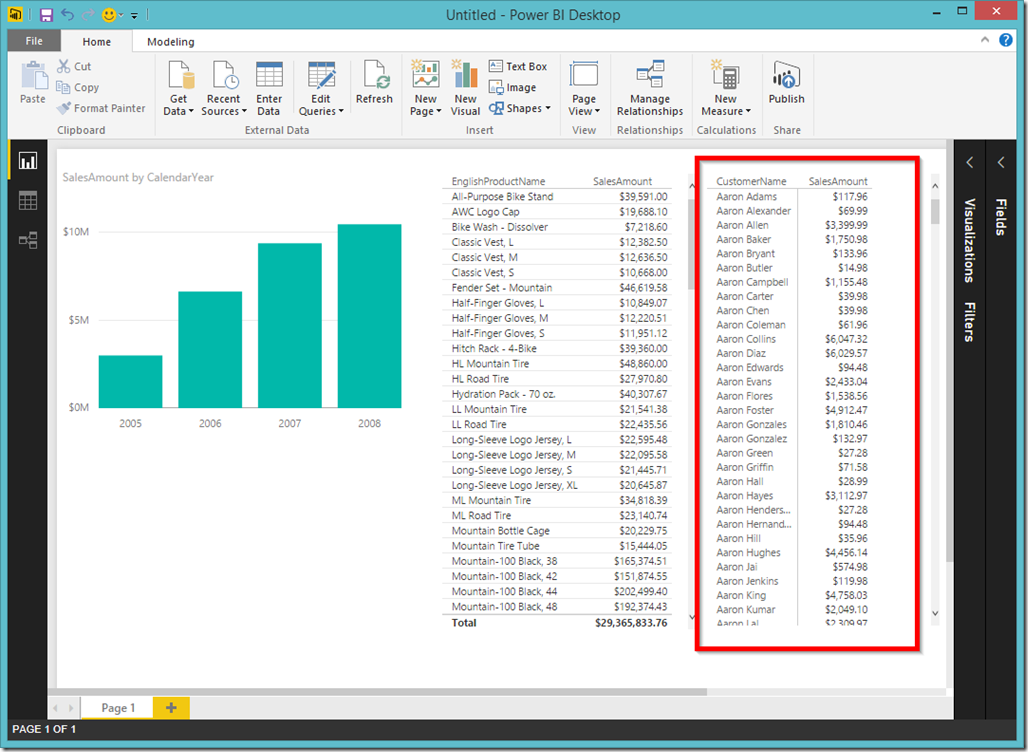
Task: Select the 2008 bar in chart
Action: coord(370,316)
